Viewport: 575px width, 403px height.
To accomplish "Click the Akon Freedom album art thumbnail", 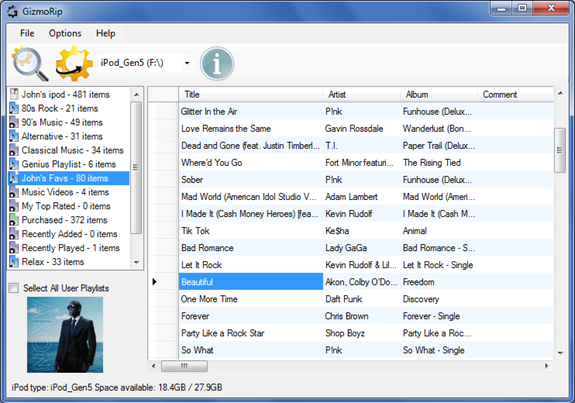I will tap(65, 335).
